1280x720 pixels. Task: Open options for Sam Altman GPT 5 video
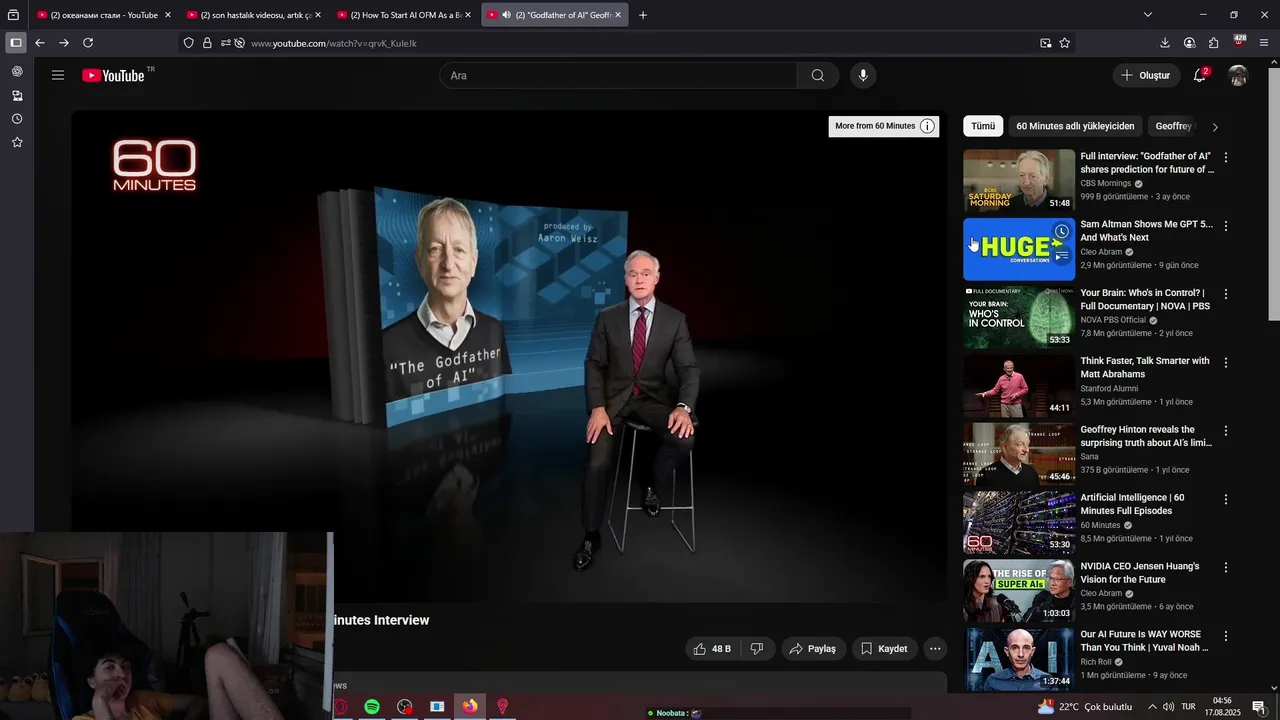1226,226
